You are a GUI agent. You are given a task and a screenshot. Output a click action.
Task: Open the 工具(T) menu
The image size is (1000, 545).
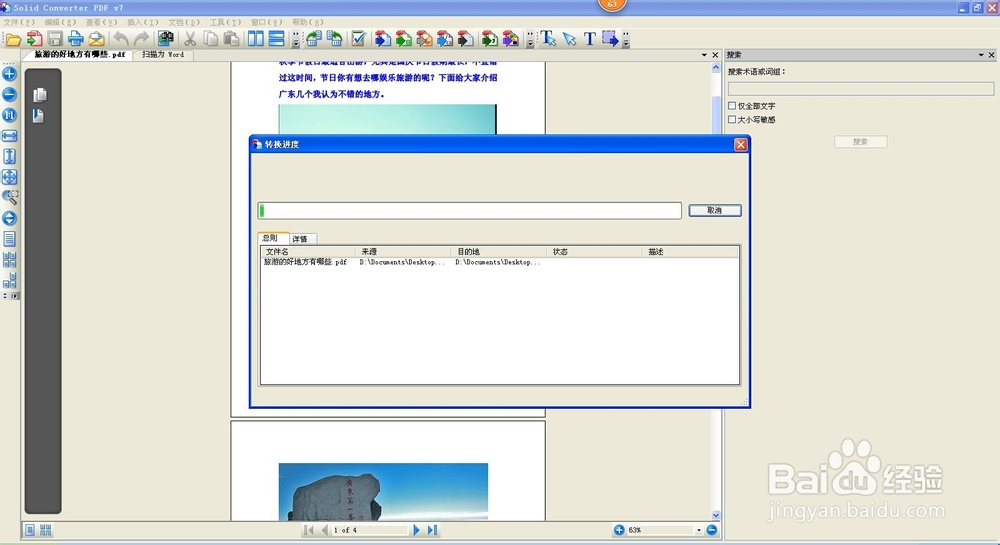pos(226,22)
